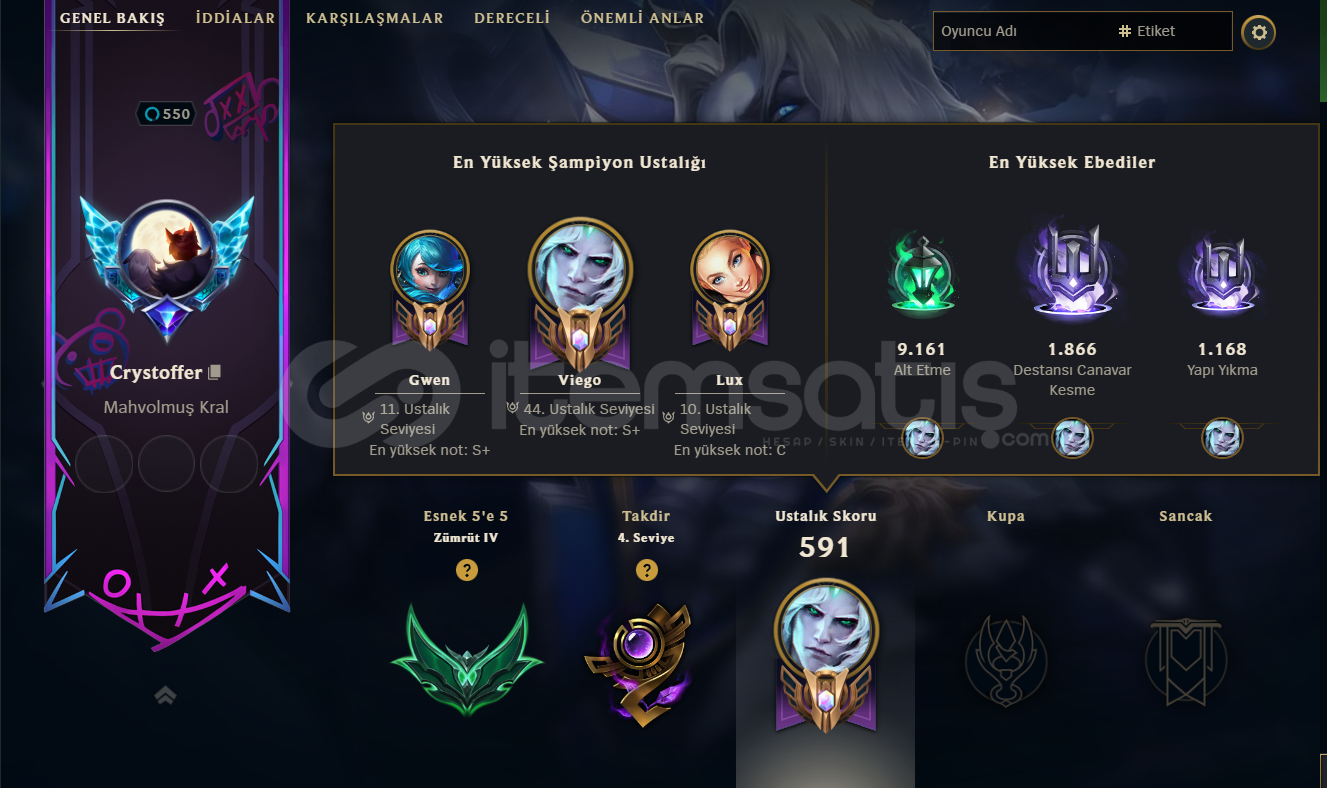Switch to the Karşılaşmalar tab

point(375,18)
